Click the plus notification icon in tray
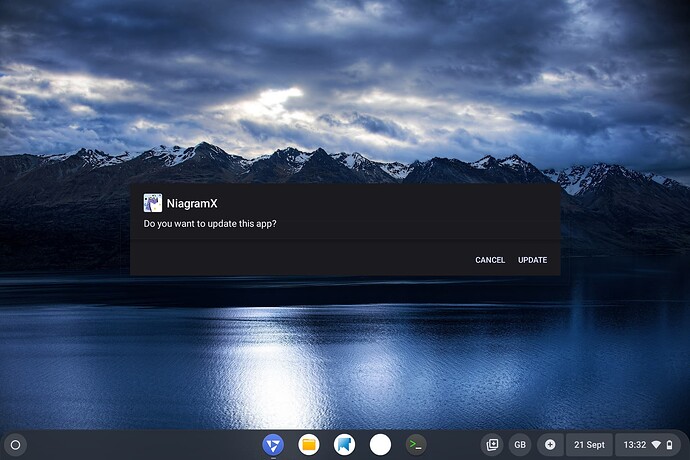Image resolution: width=690 pixels, height=460 pixels. [x=550, y=445]
